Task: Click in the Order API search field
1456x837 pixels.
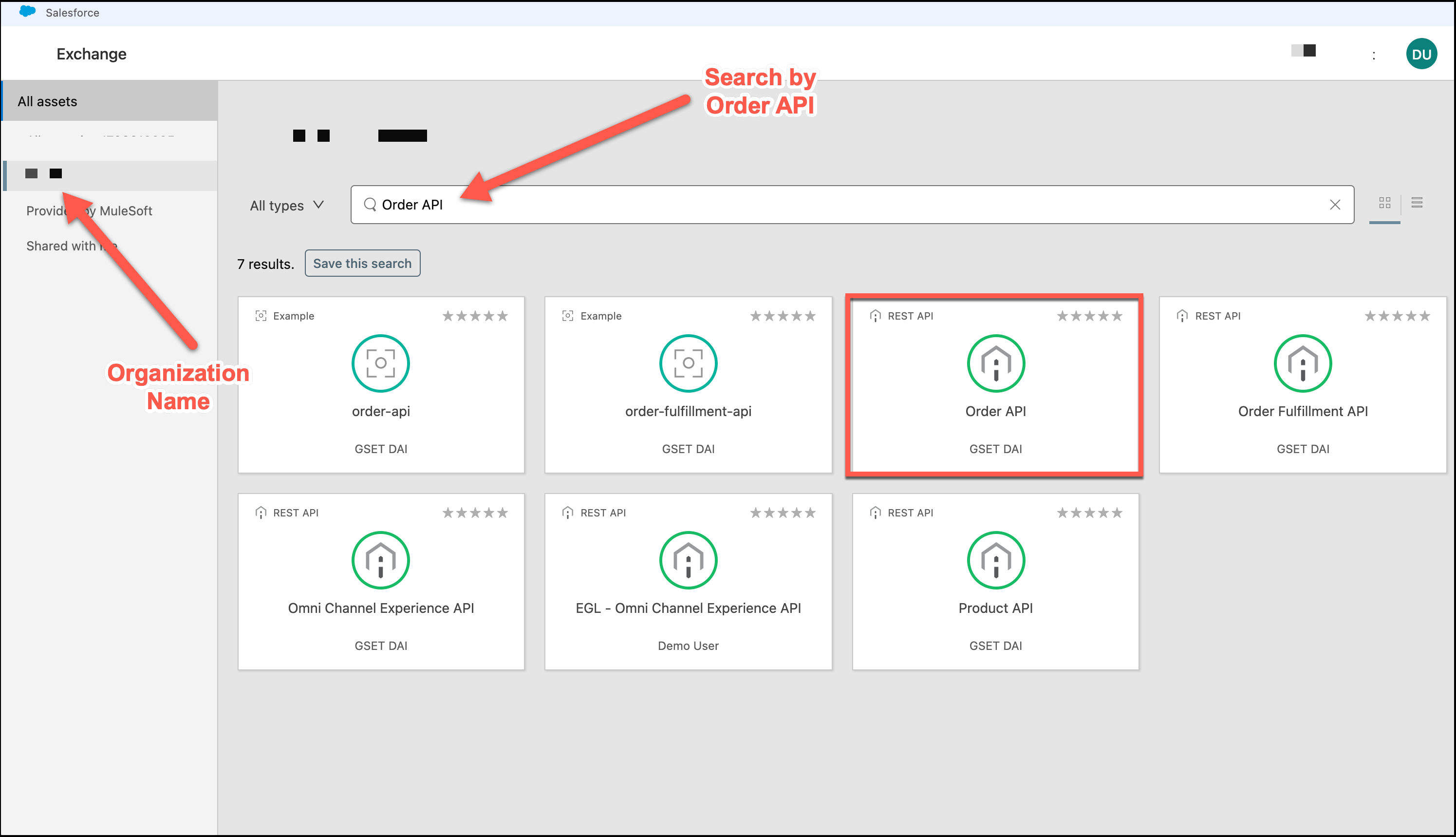Action: point(852,205)
